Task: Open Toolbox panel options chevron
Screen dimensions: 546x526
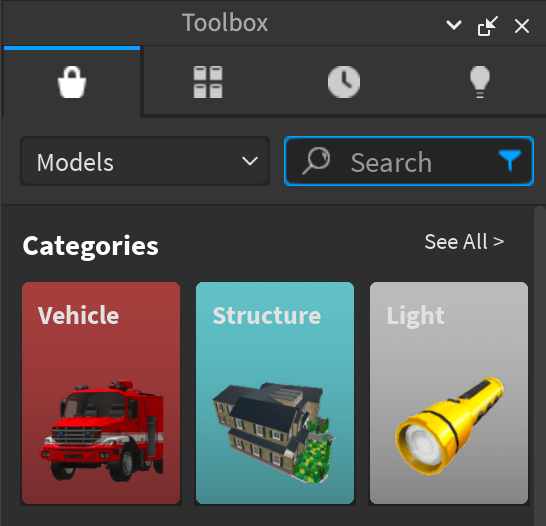Action: [454, 25]
